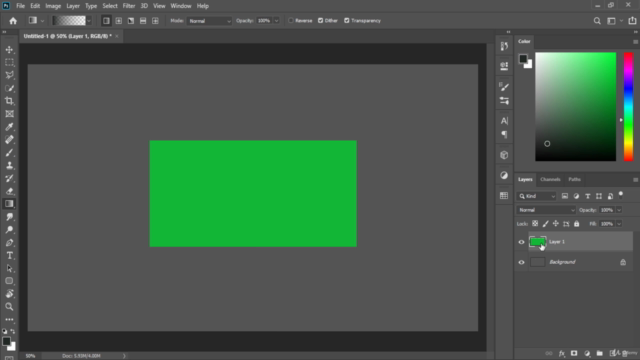The height and width of the screenshot is (360, 640).
Task: Select the Rectangle shape tool
Action: 9,281
